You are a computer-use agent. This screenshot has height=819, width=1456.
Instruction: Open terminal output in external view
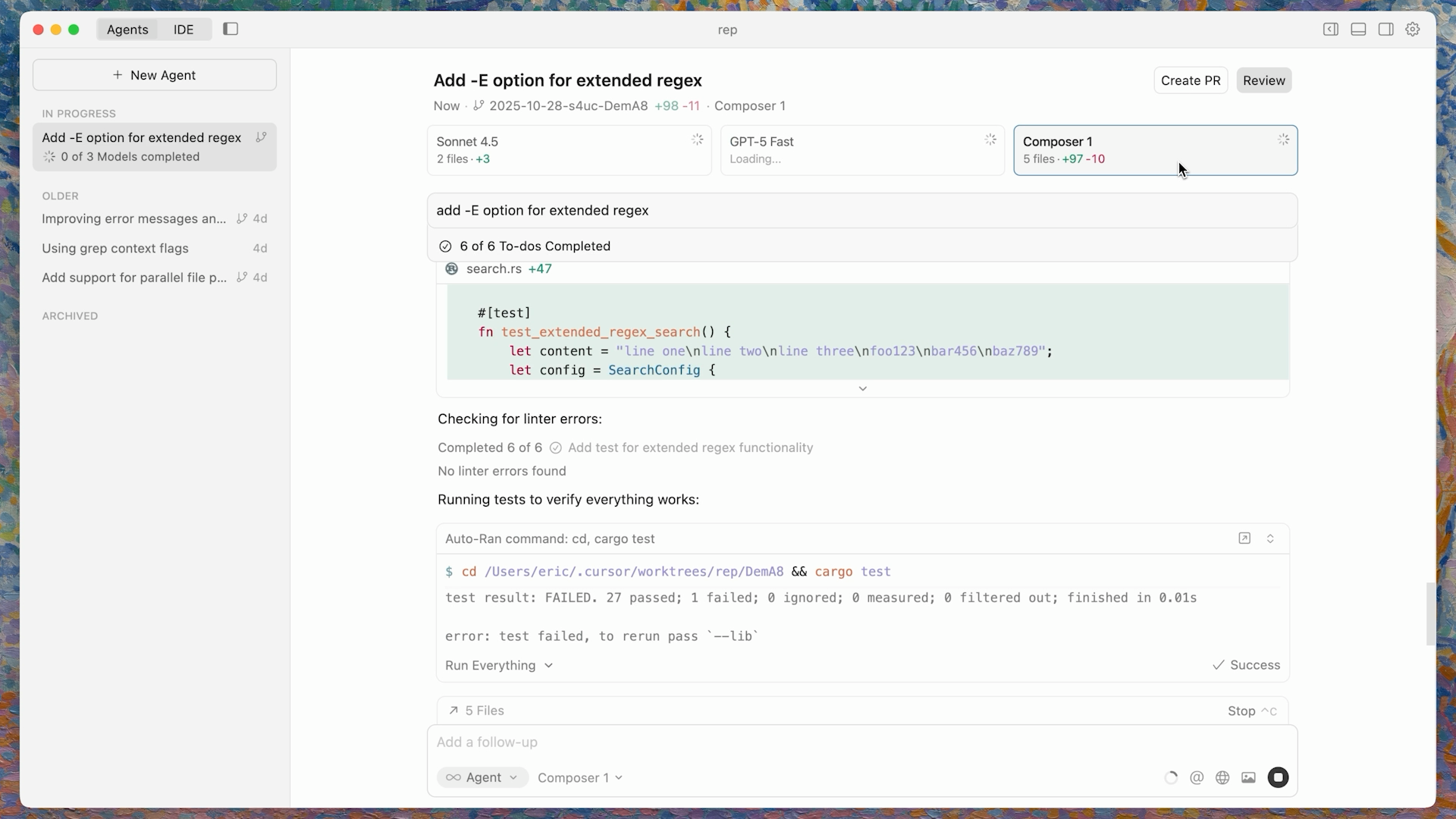pos(1244,538)
